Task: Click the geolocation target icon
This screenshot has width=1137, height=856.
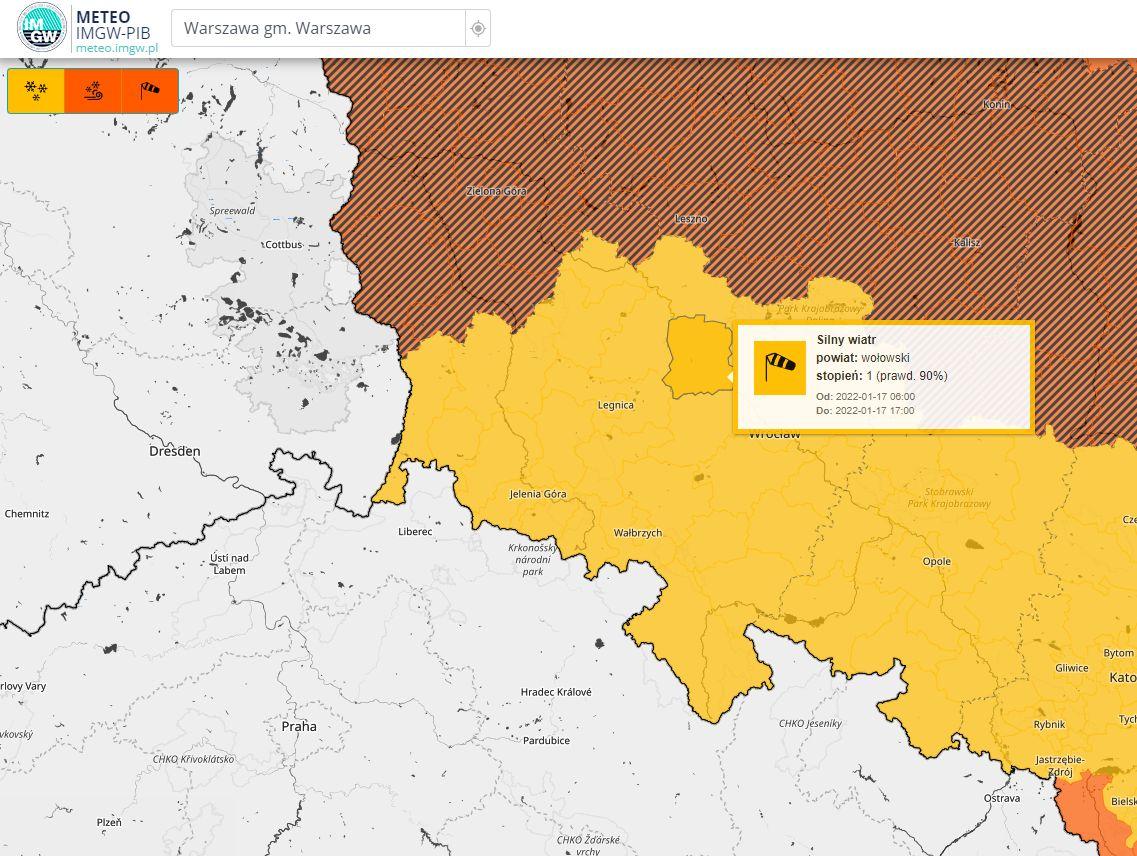Action: 477,28
